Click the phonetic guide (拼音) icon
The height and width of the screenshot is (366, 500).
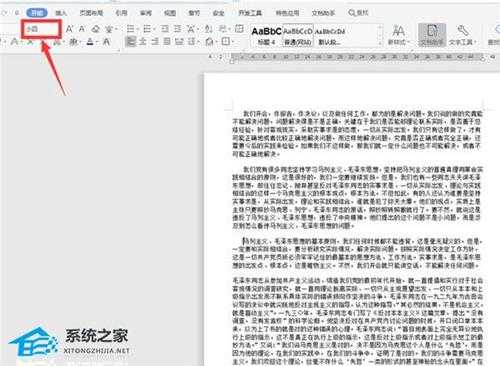pyautogui.click(x=109, y=29)
